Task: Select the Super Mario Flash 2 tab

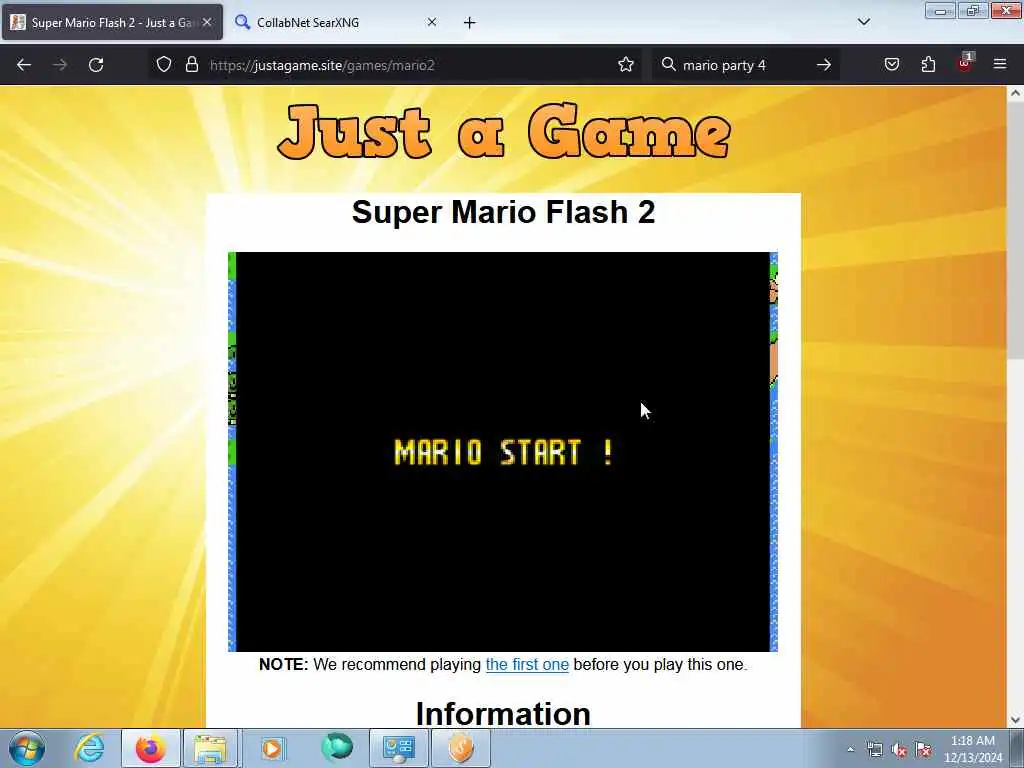Action: (112, 22)
